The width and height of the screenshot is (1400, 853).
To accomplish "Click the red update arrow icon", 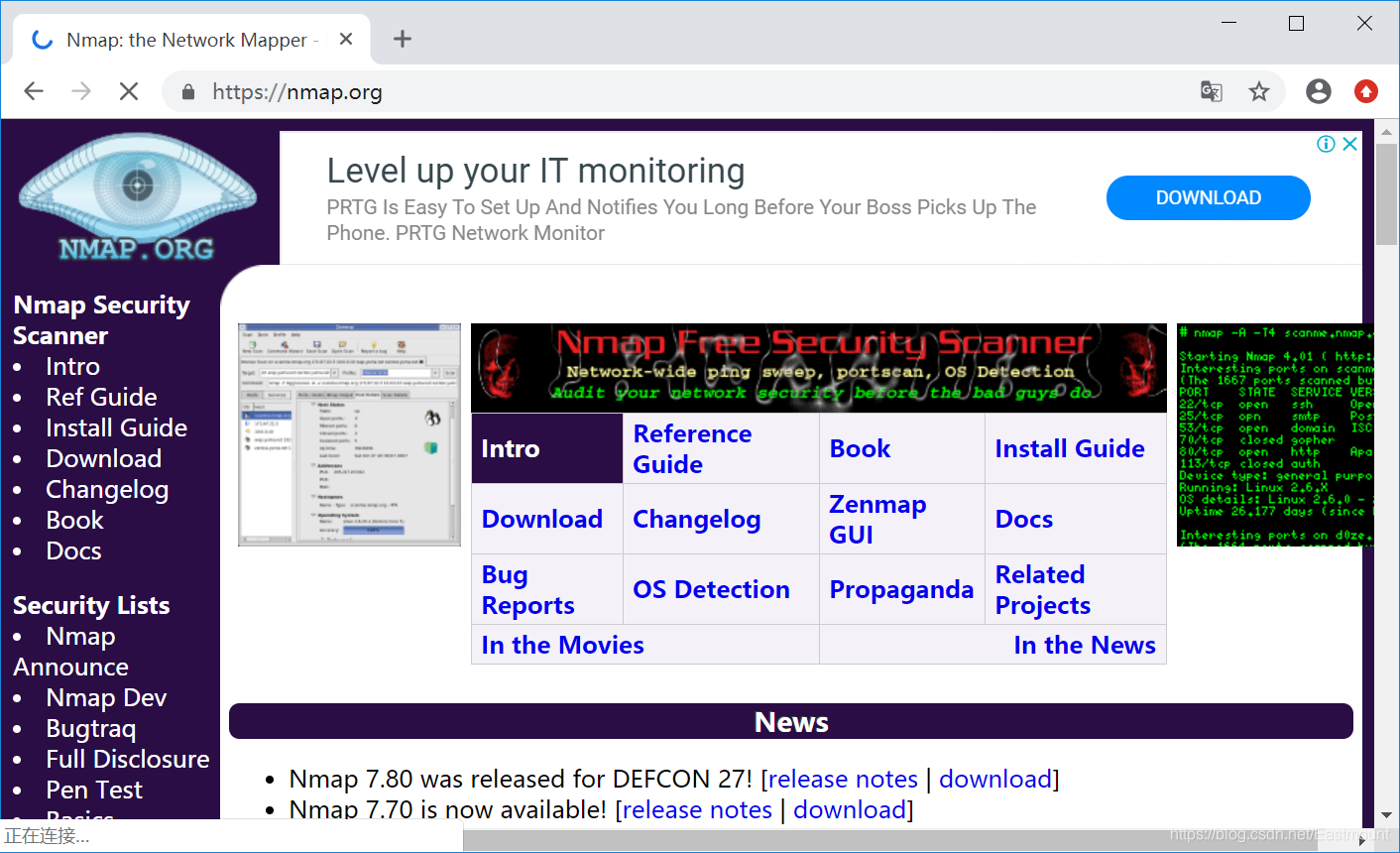I will pyautogui.click(x=1366, y=91).
